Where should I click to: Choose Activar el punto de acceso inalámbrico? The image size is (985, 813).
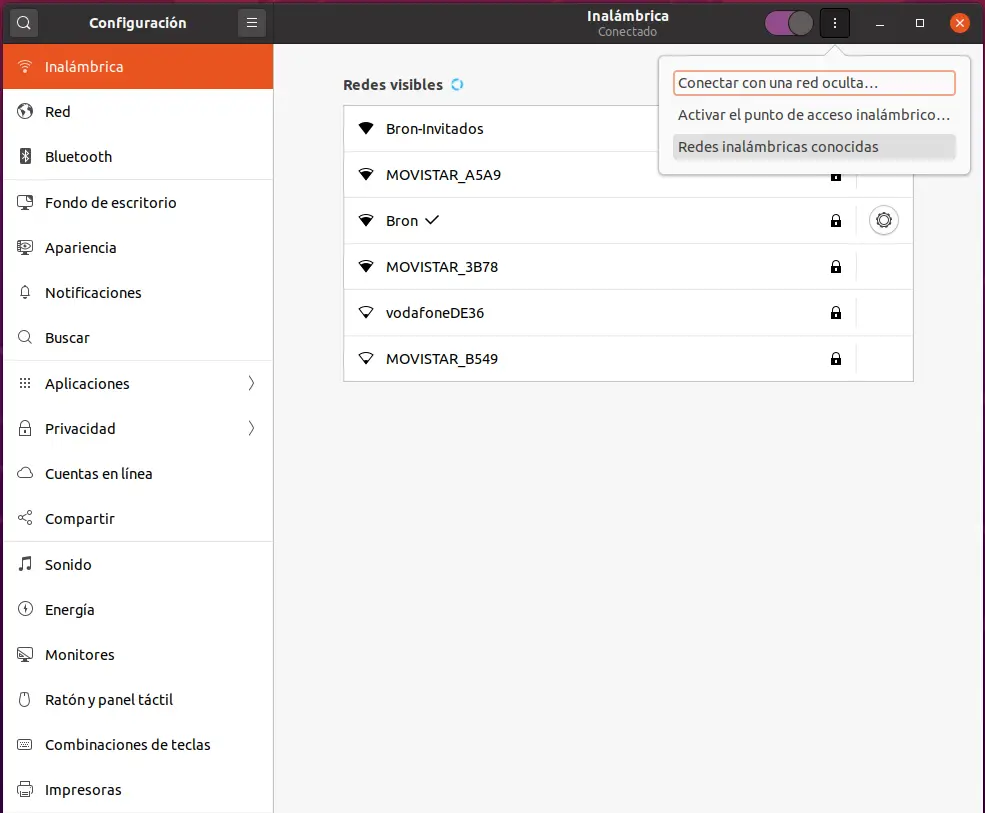[x=814, y=115]
